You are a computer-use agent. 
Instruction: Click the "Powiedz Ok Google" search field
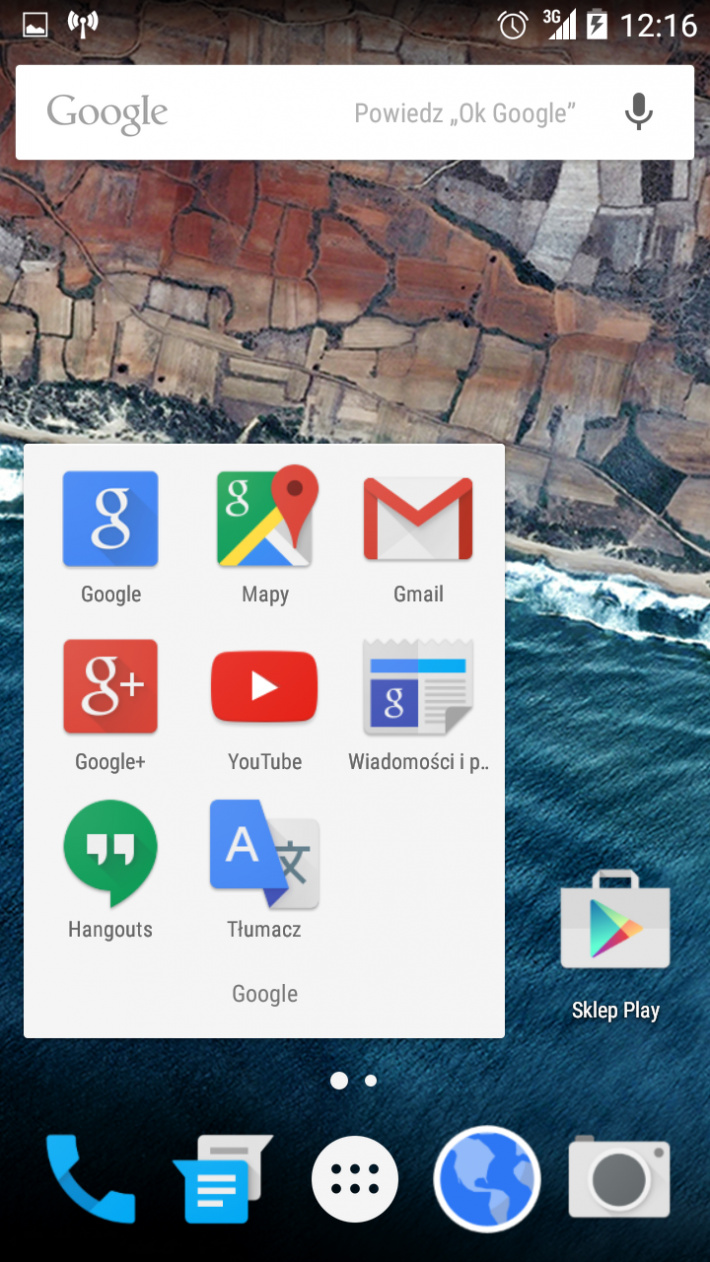355,112
